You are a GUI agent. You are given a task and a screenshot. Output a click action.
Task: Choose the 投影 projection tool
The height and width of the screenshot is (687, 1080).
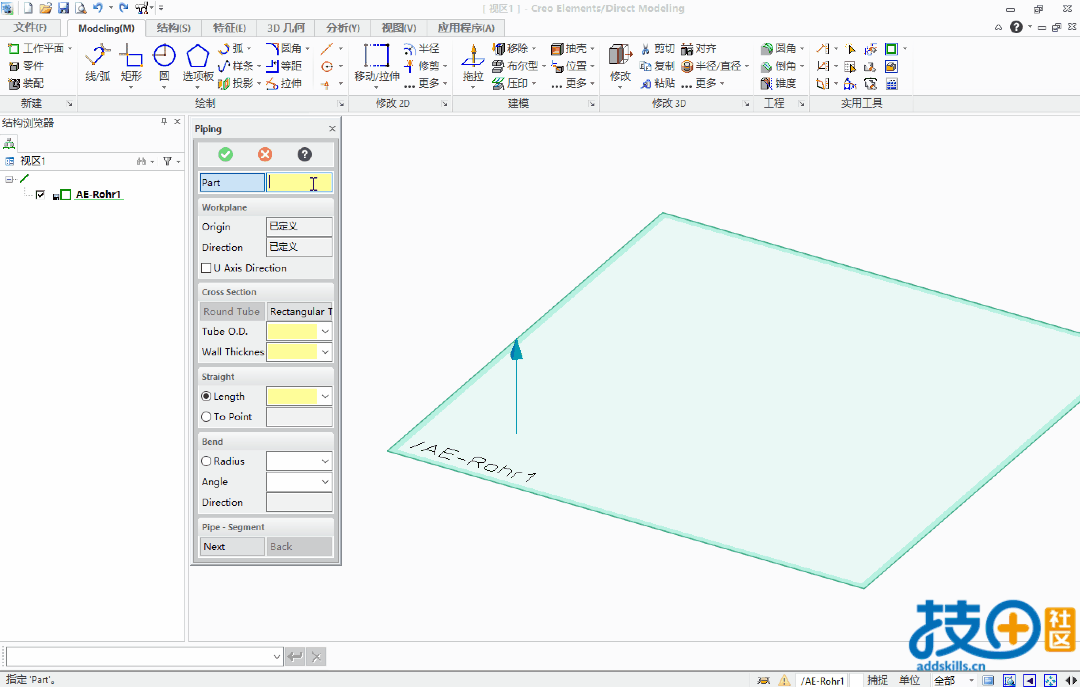point(236,83)
